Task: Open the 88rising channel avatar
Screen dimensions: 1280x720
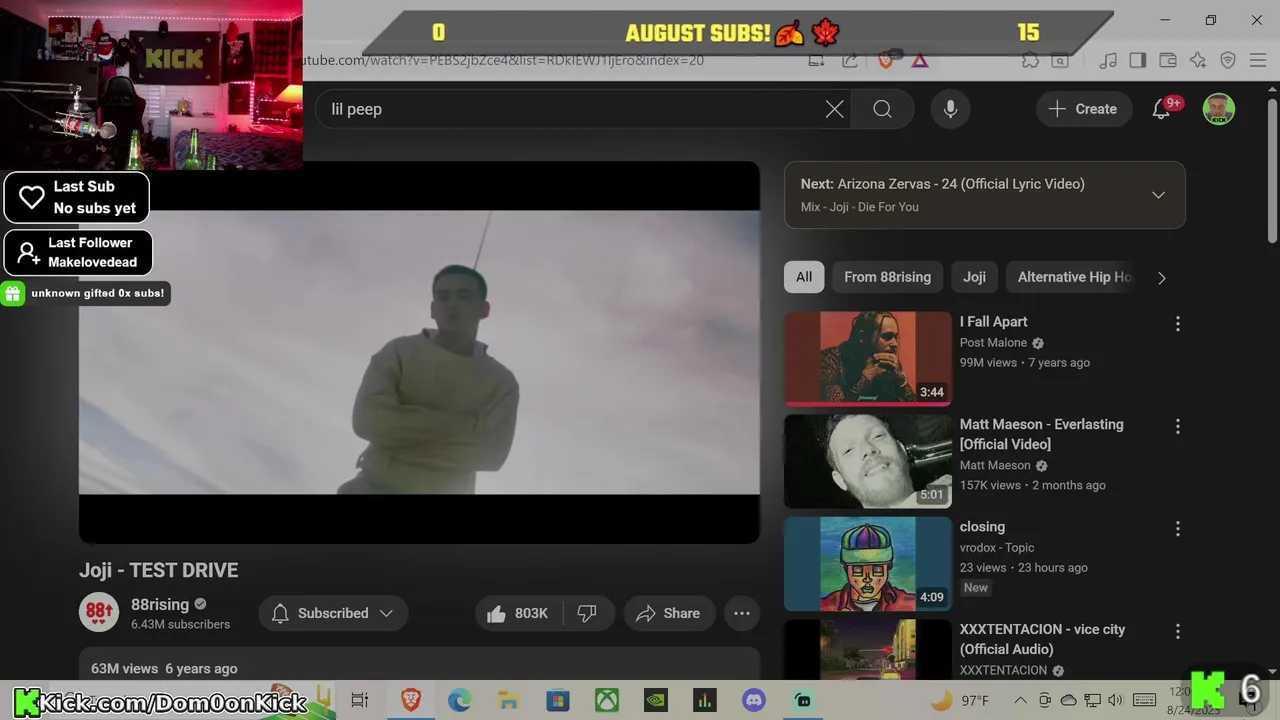Action: coord(99,613)
